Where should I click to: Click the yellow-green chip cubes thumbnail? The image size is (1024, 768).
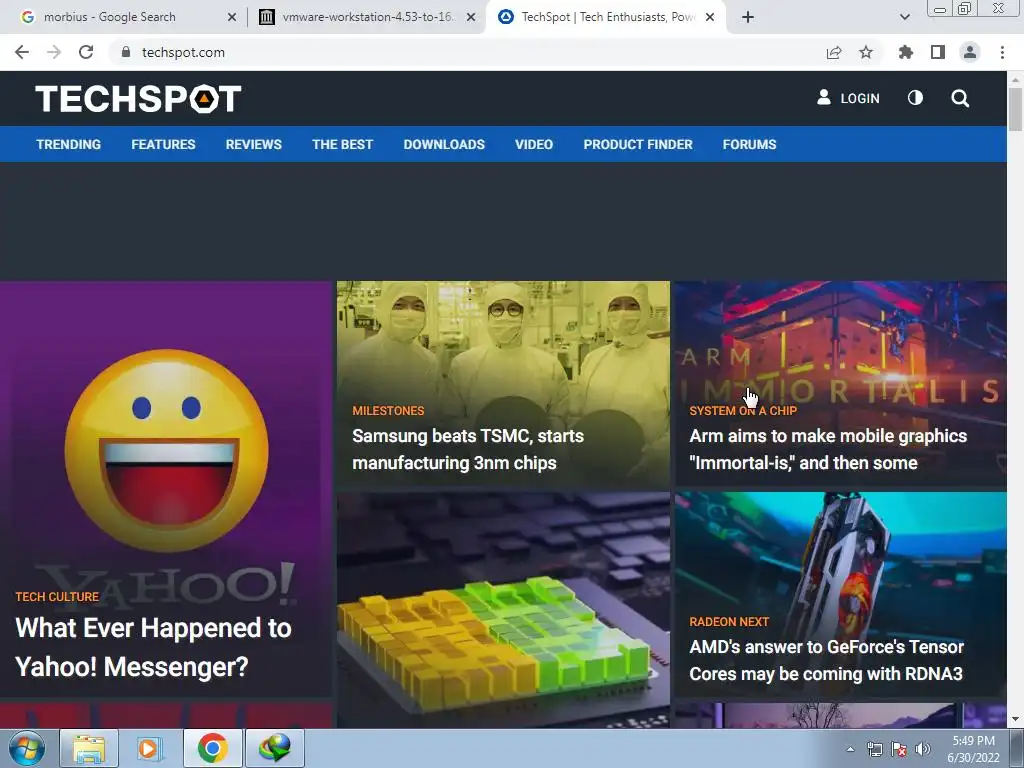click(503, 609)
